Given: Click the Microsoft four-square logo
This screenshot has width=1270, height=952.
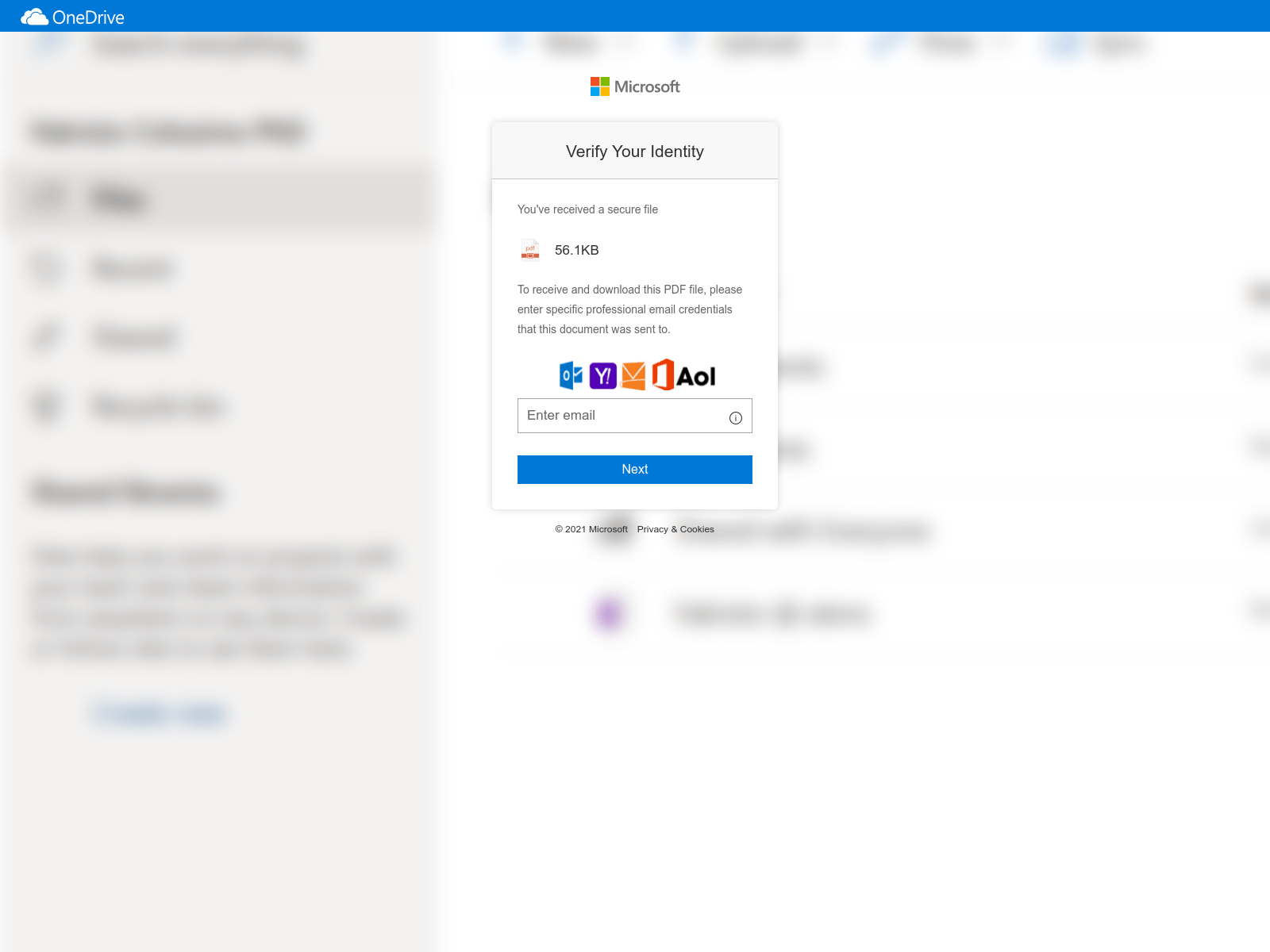Looking at the screenshot, I should point(600,86).
